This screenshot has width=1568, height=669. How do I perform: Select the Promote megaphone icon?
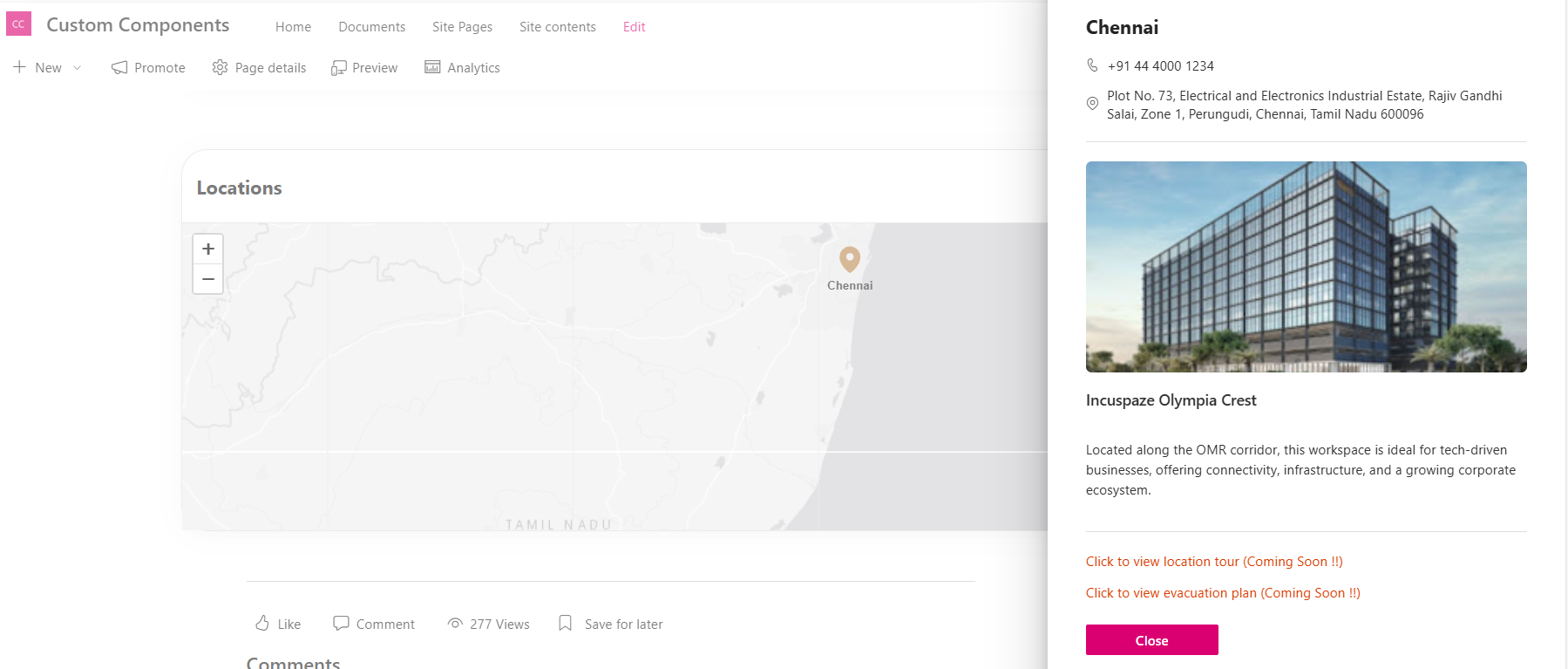(119, 67)
